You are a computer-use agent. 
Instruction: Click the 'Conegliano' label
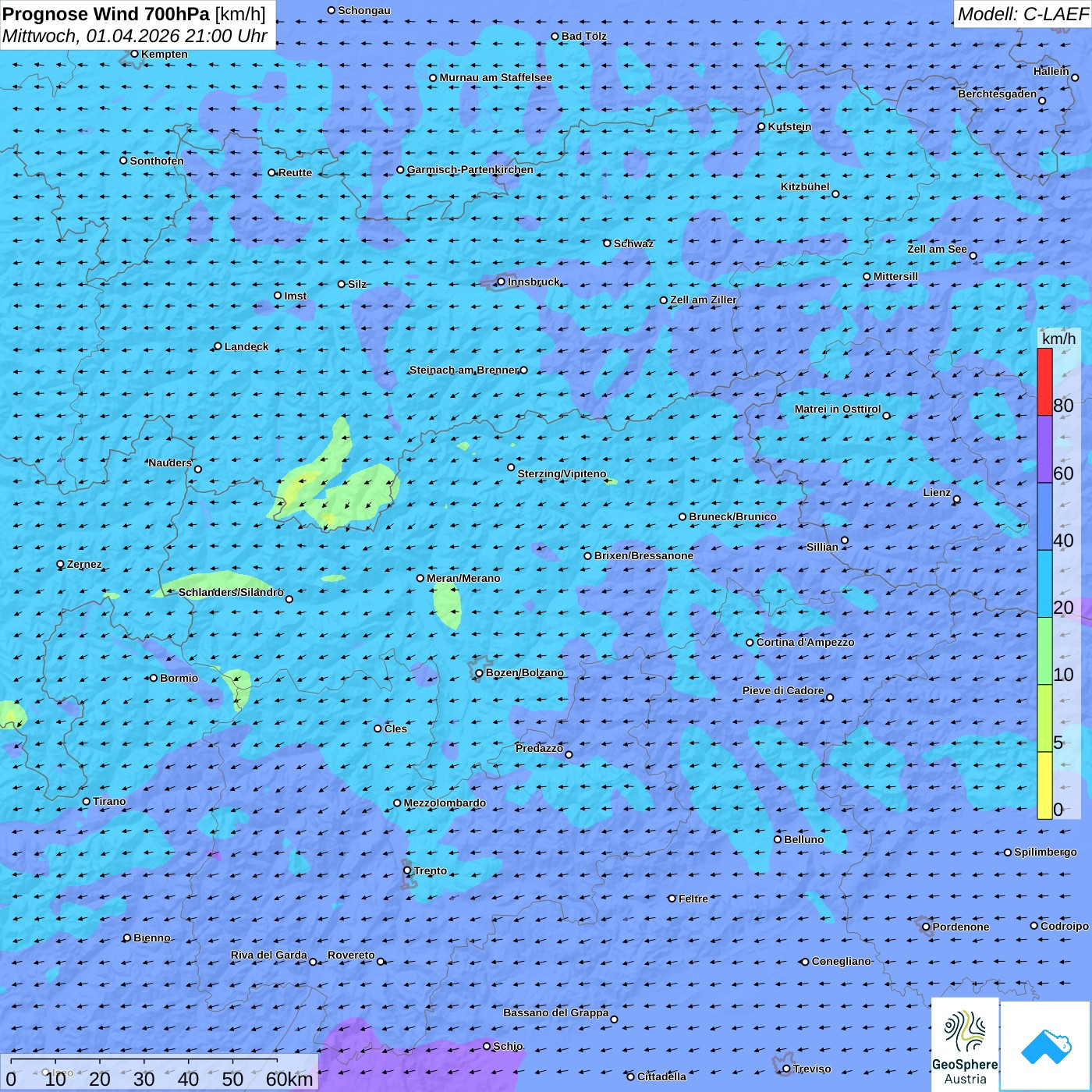841,961
